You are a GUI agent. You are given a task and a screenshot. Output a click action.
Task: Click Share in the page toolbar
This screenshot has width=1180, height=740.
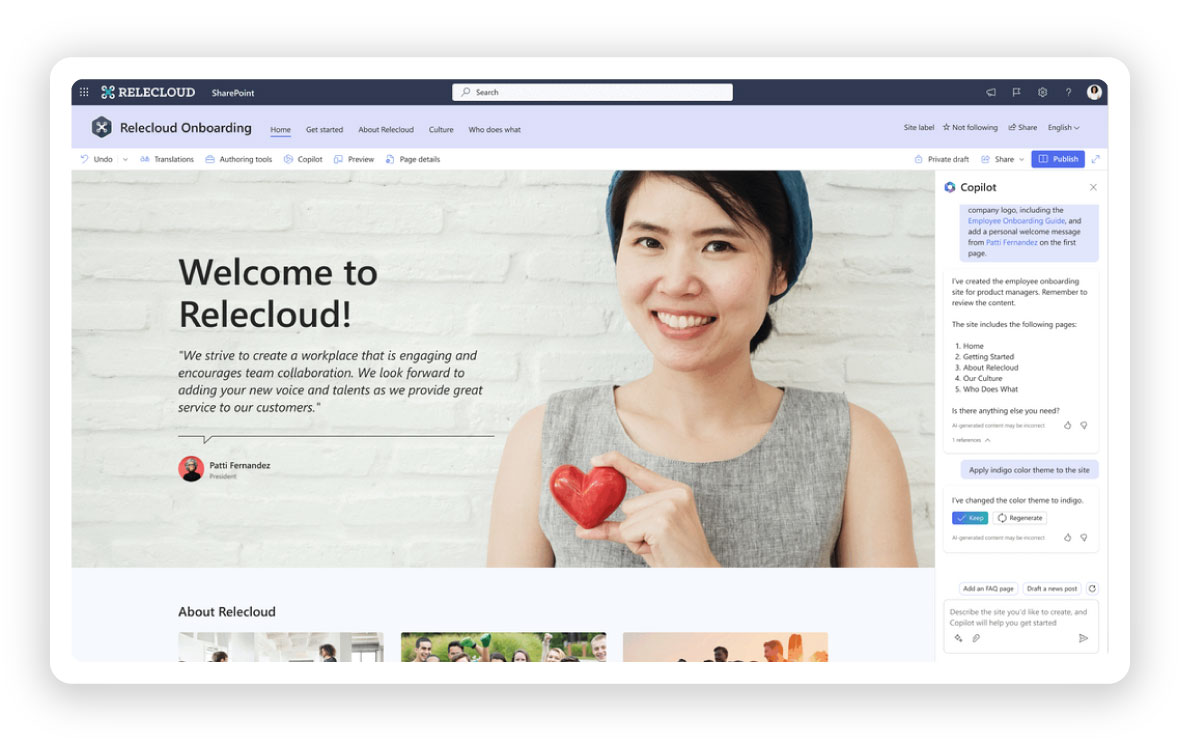tap(998, 159)
